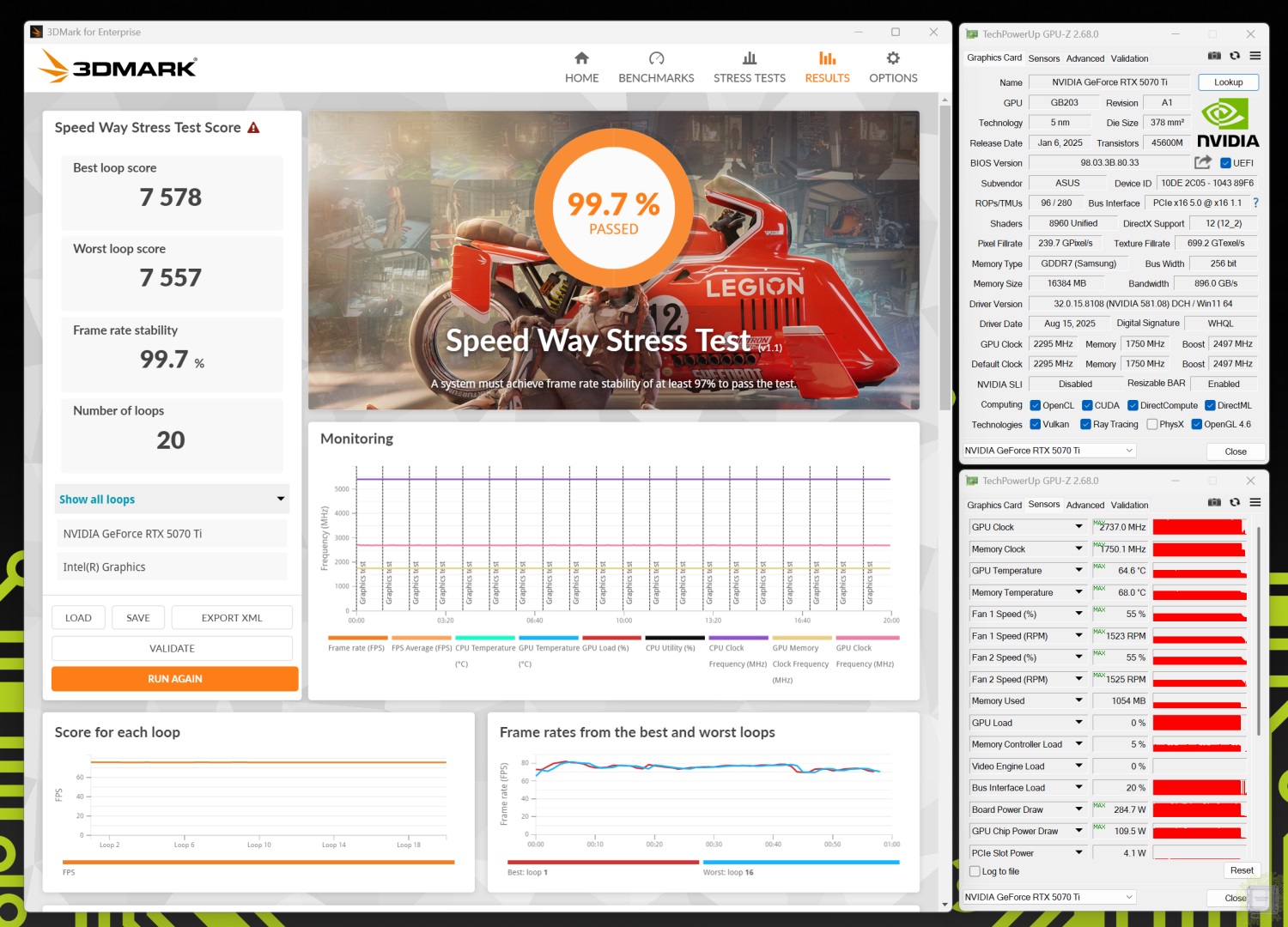Open the Stress Tests section

[x=749, y=67]
